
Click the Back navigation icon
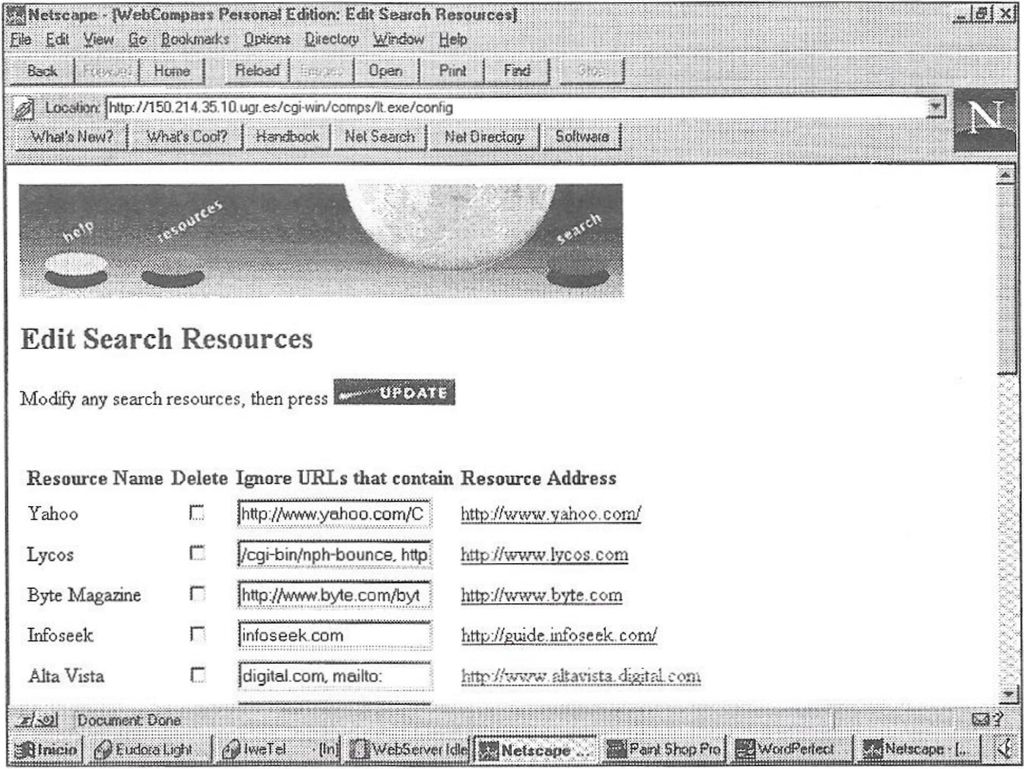pyautogui.click(x=41, y=71)
